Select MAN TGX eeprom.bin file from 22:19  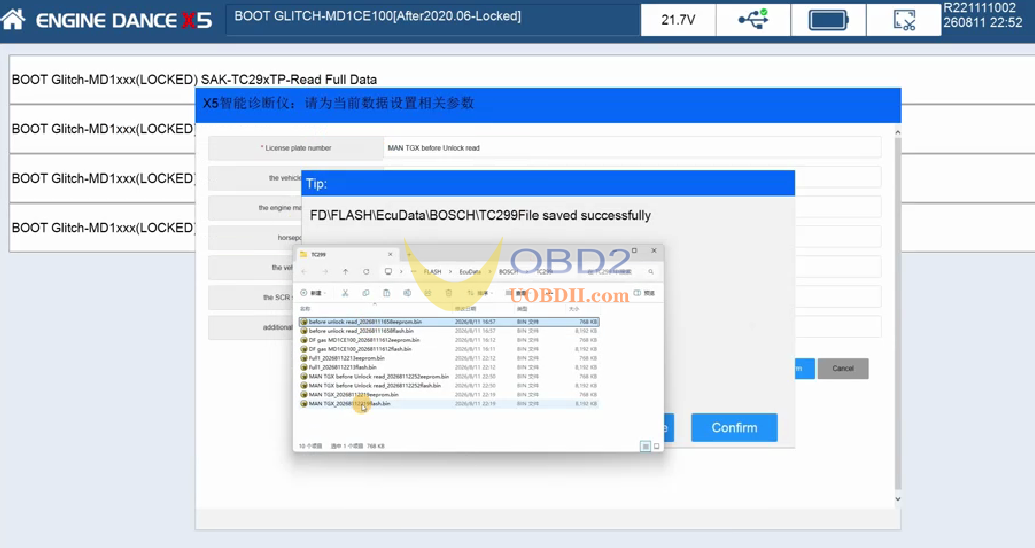pyautogui.click(x=449, y=394)
